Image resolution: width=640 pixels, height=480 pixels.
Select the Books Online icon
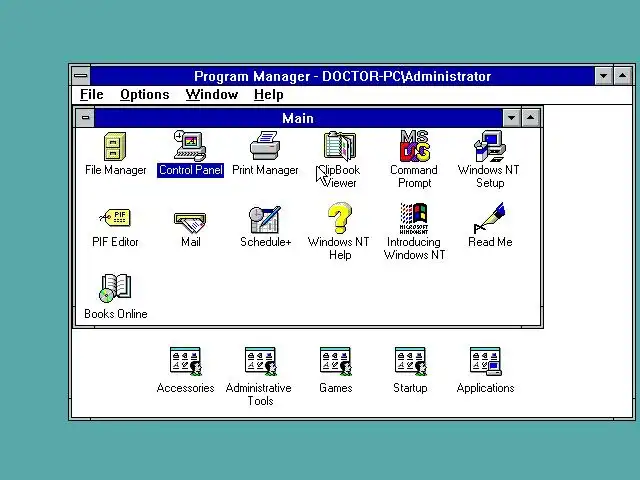(115, 289)
